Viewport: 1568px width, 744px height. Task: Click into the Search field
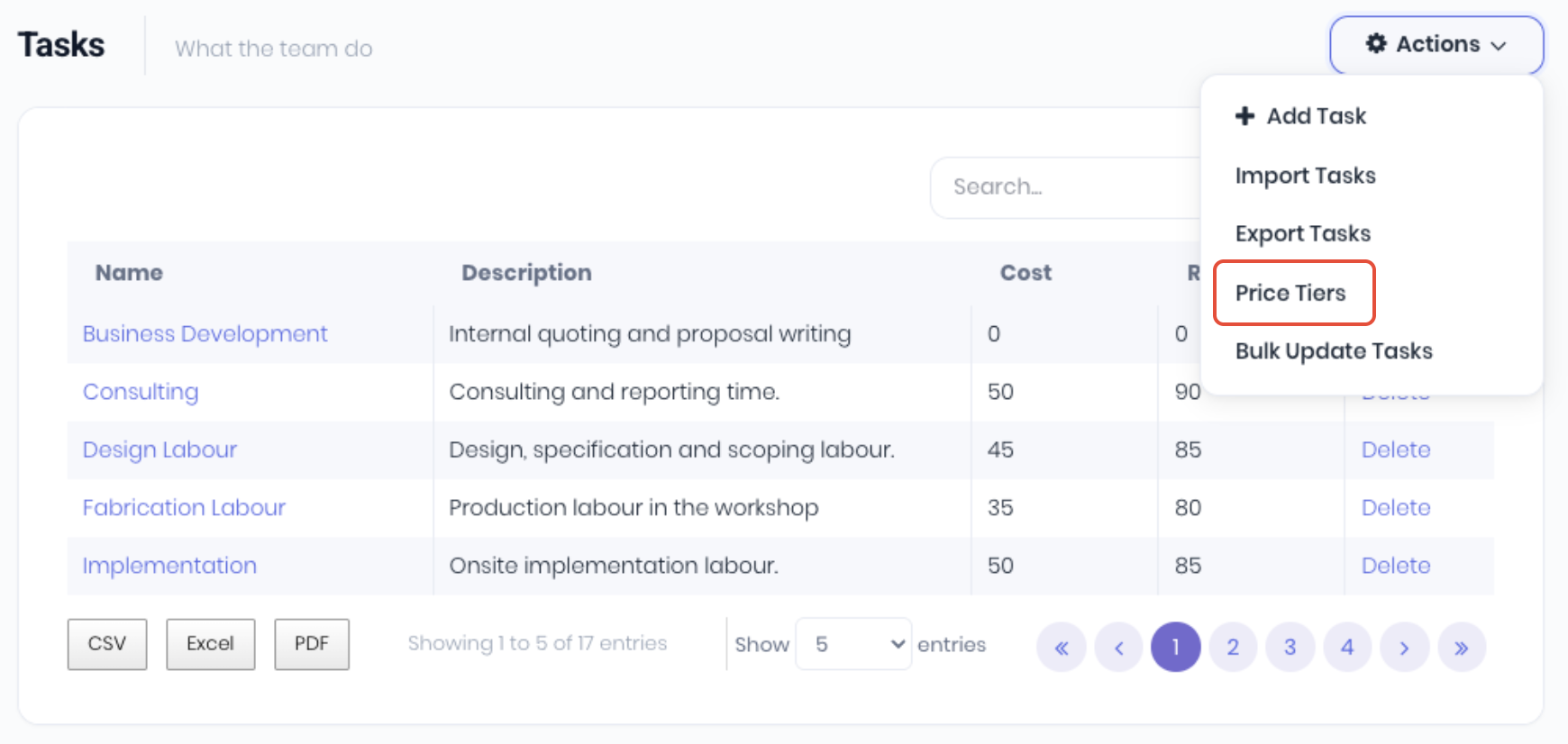click(1063, 187)
